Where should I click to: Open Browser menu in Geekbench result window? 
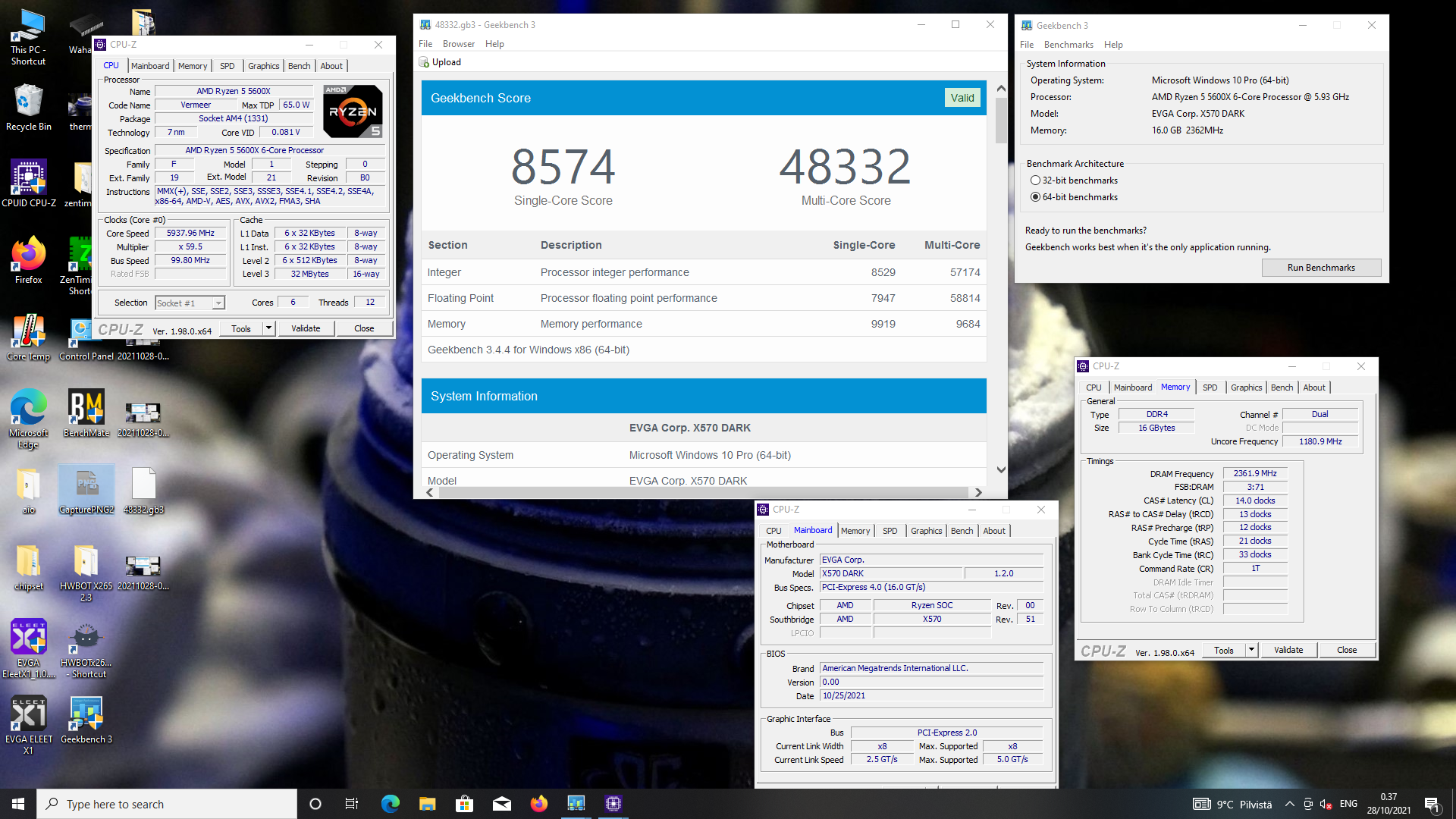tap(459, 44)
